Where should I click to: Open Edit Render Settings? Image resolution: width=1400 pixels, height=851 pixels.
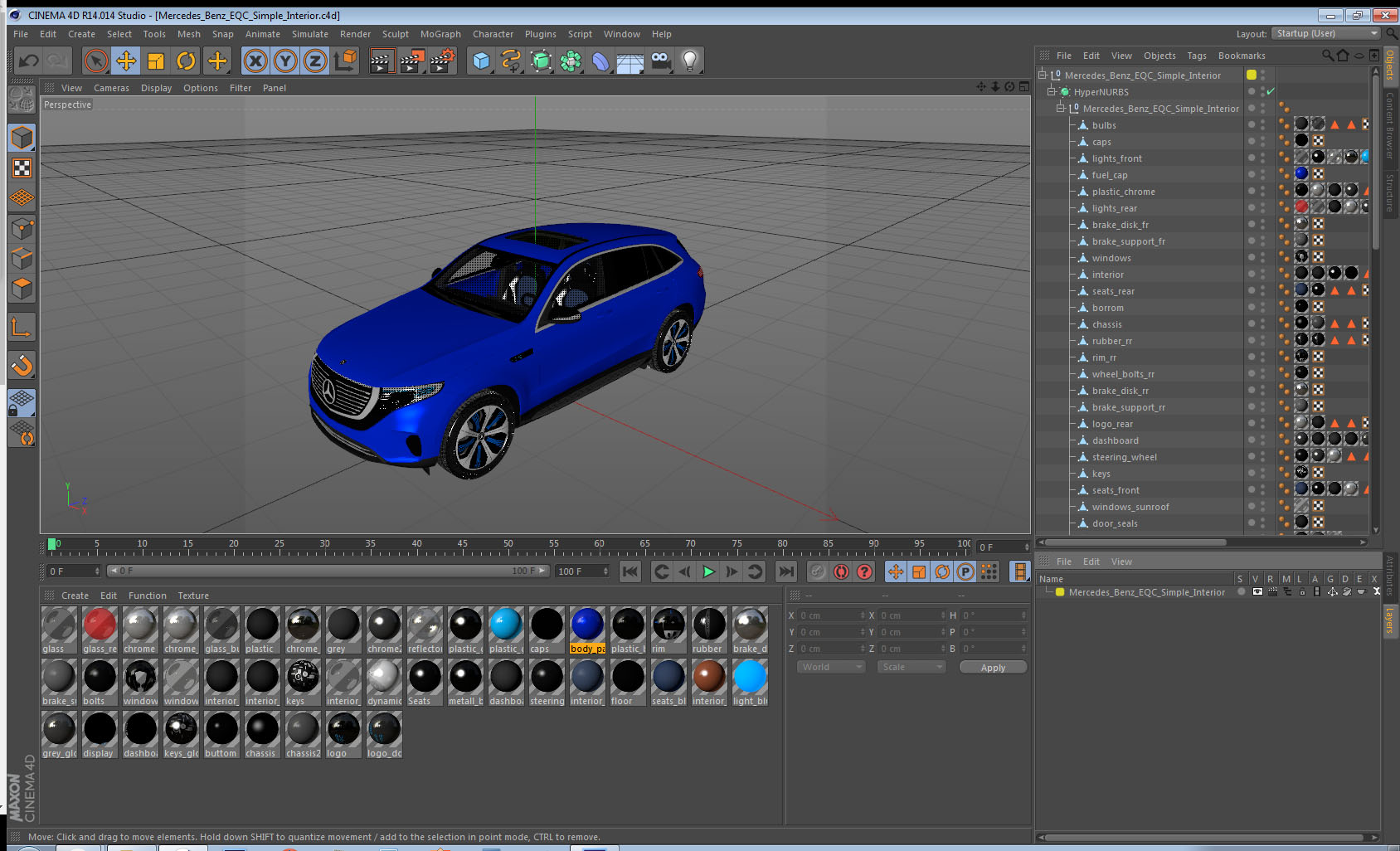[x=443, y=61]
